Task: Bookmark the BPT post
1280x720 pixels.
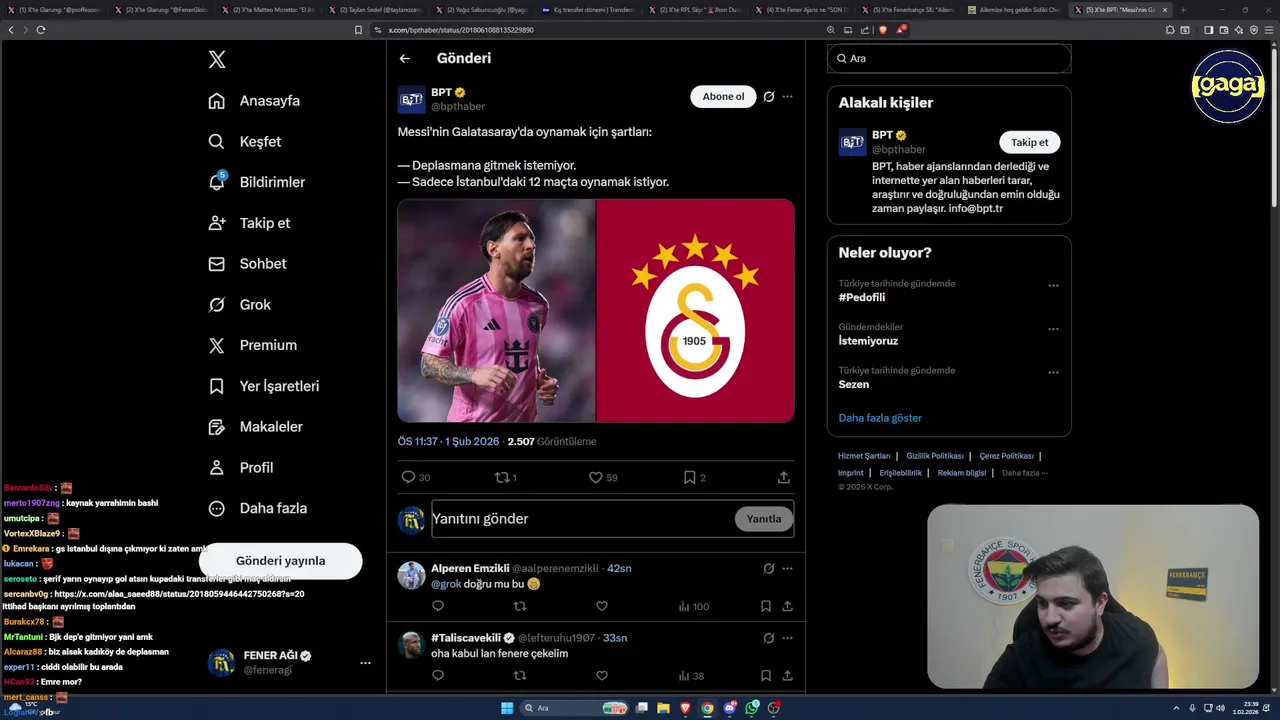Action: coord(689,477)
